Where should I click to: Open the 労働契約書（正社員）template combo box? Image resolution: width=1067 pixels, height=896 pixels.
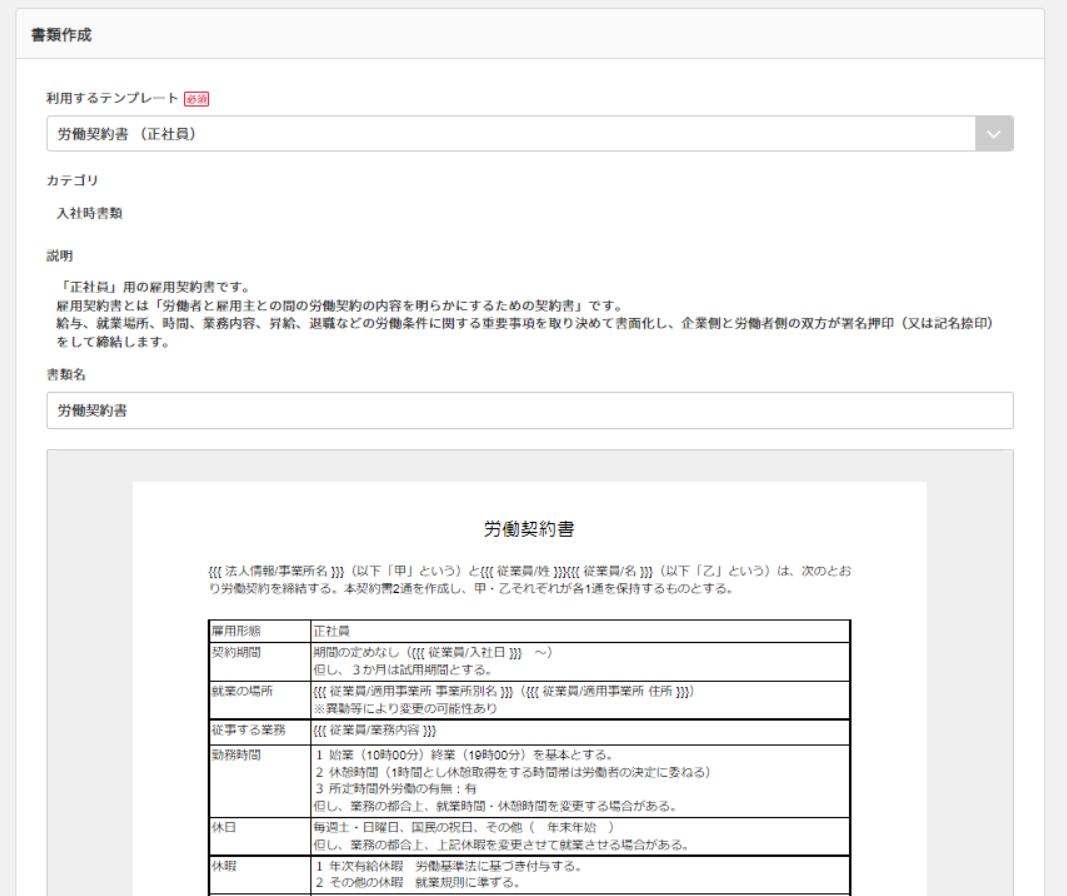click(x=529, y=134)
